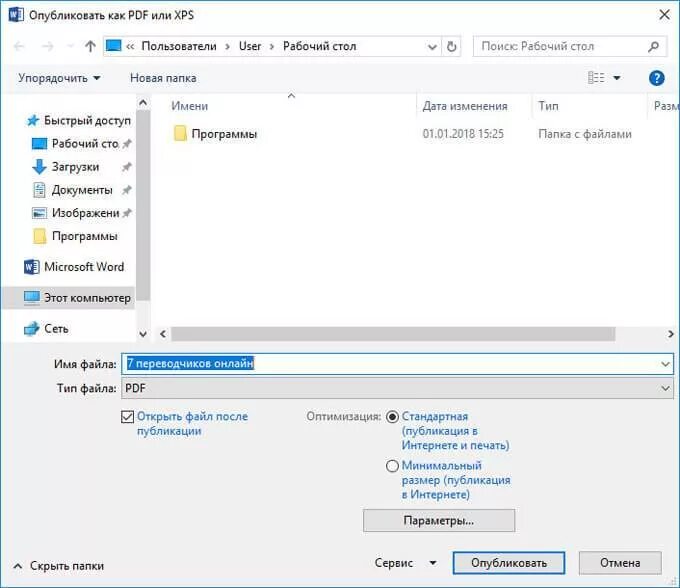Viewport: 680px width, 588px height.
Task: Click the Имя файла text field
Action: (398, 363)
